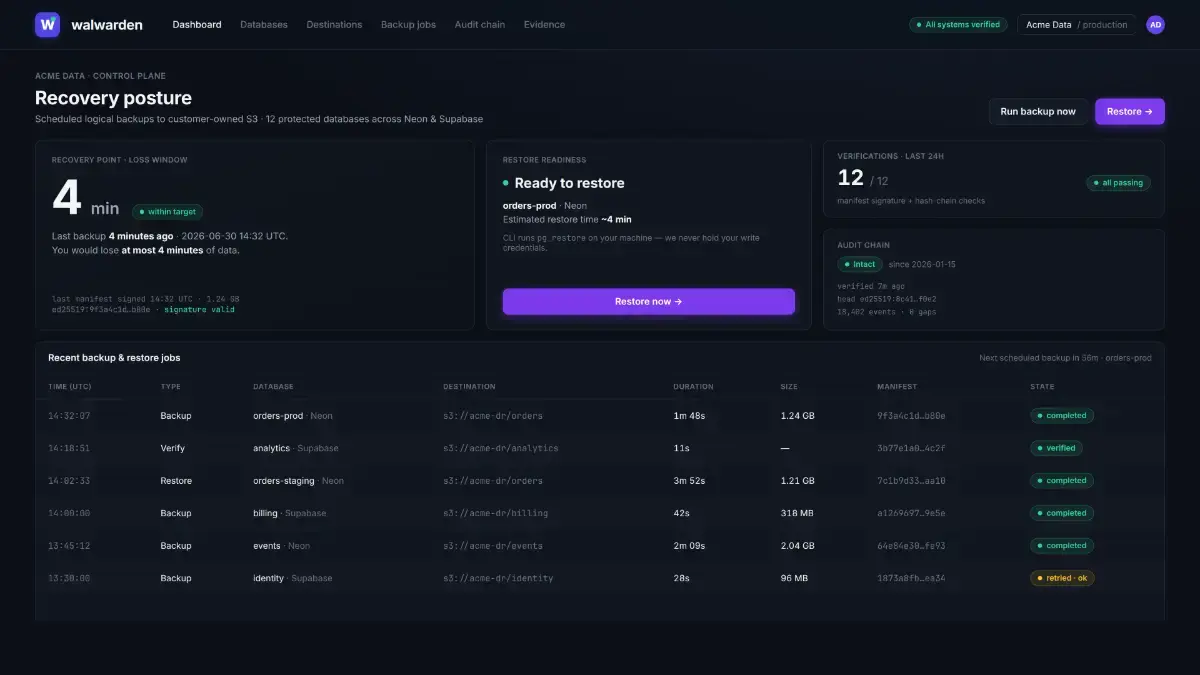Click the All systems verified status badge
Image resolution: width=1200 pixels, height=675 pixels.
pyautogui.click(x=958, y=25)
